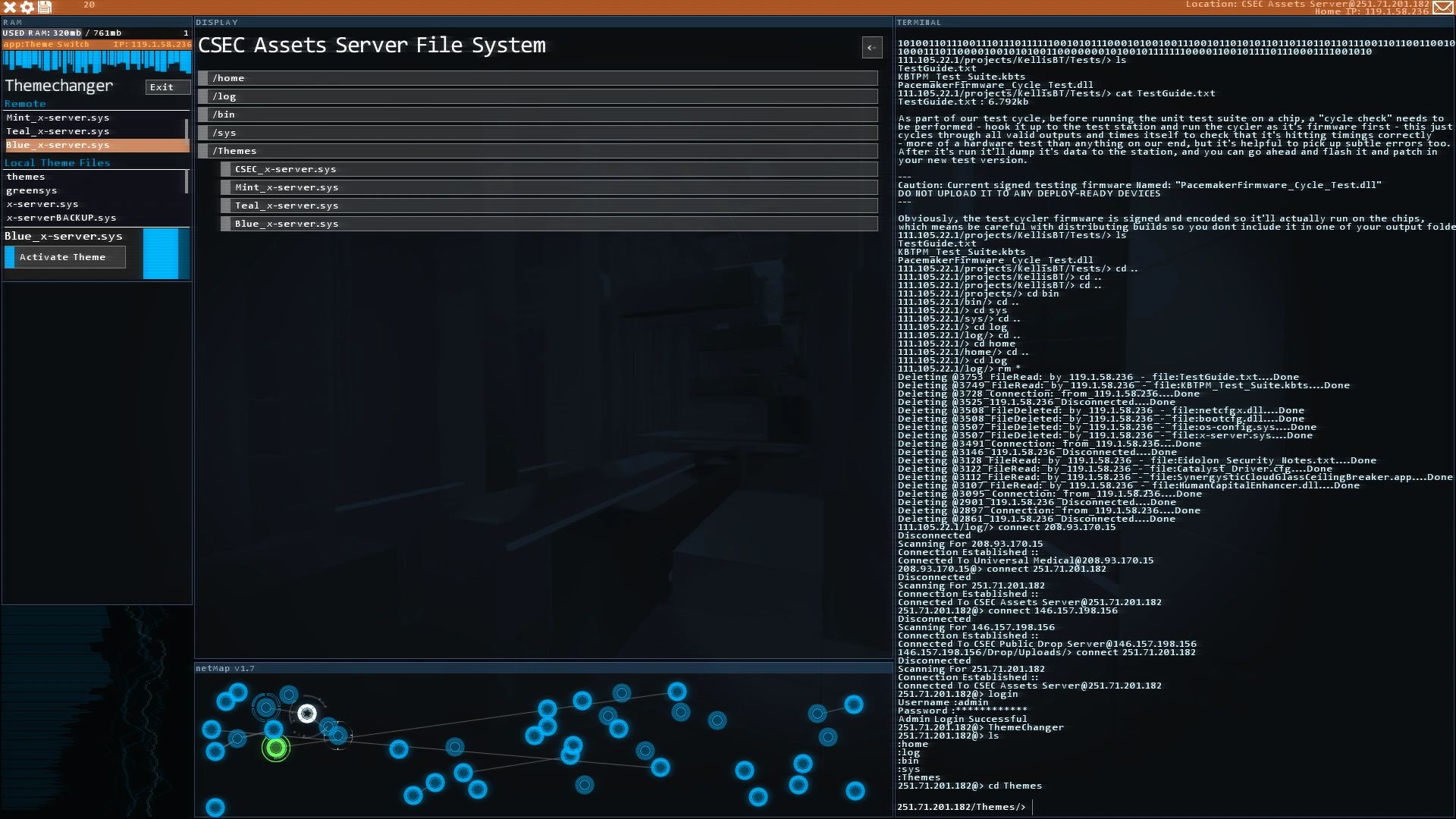Open the settings gear icon
Image resolution: width=1456 pixels, height=819 pixels.
[27, 7]
